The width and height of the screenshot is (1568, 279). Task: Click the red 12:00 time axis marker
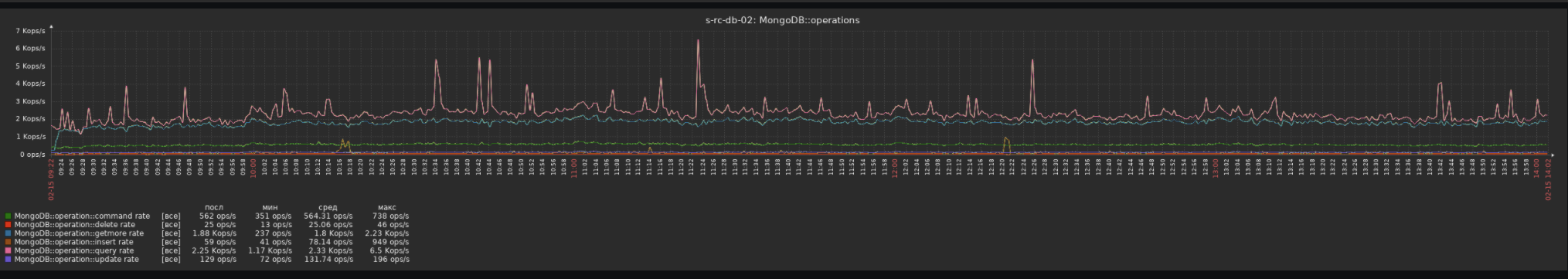[x=895, y=168]
